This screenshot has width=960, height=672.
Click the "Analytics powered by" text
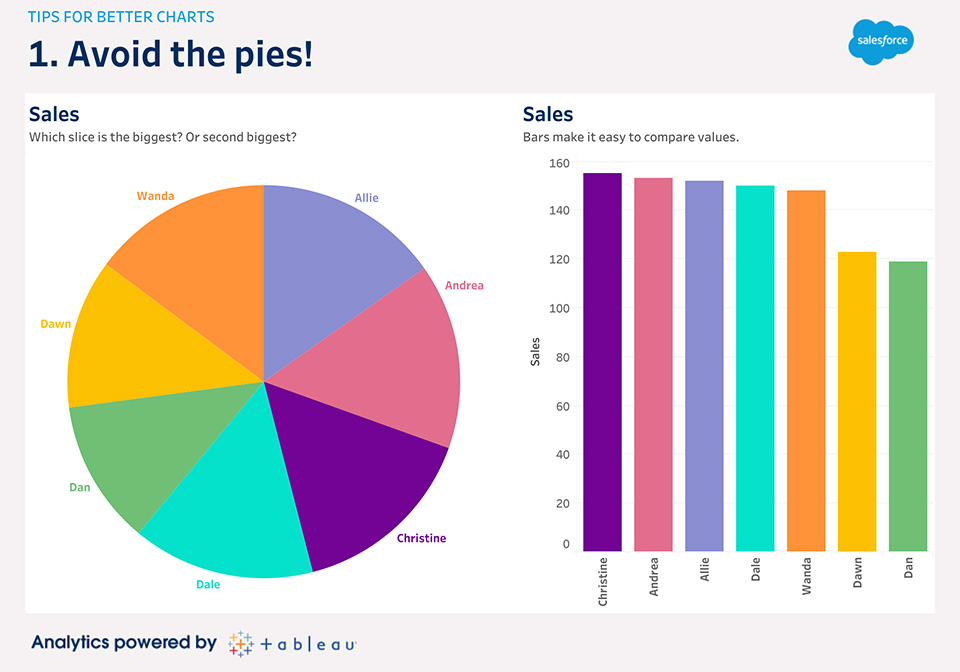124,643
